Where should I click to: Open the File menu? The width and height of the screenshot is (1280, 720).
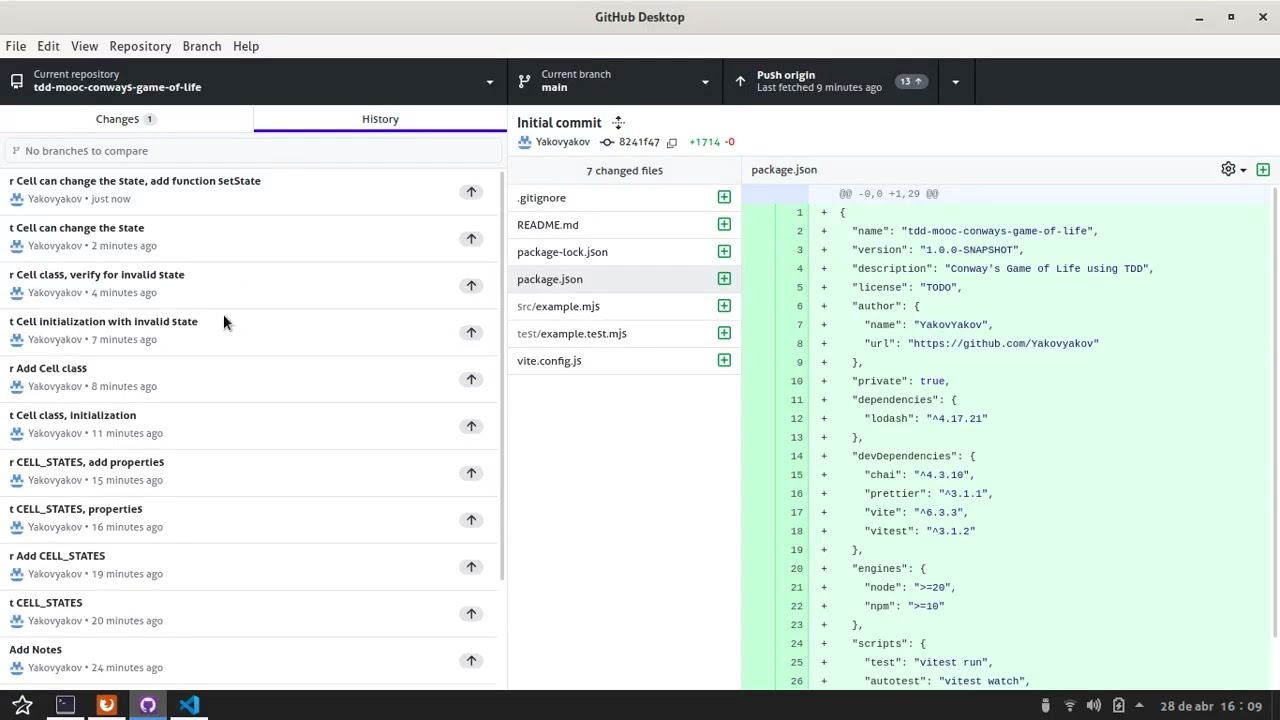tap(16, 46)
